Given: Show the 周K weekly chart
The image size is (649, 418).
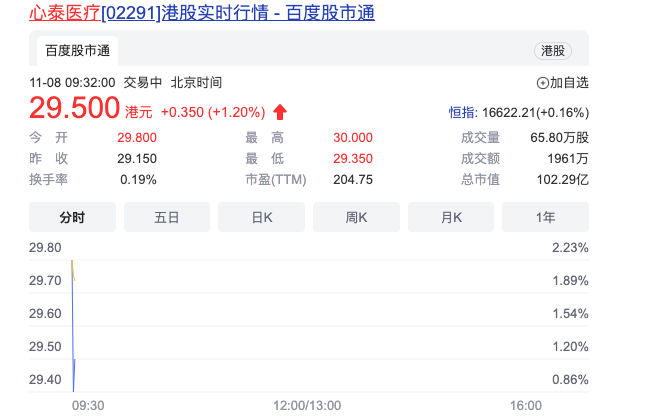Looking at the screenshot, I should click(x=357, y=217).
